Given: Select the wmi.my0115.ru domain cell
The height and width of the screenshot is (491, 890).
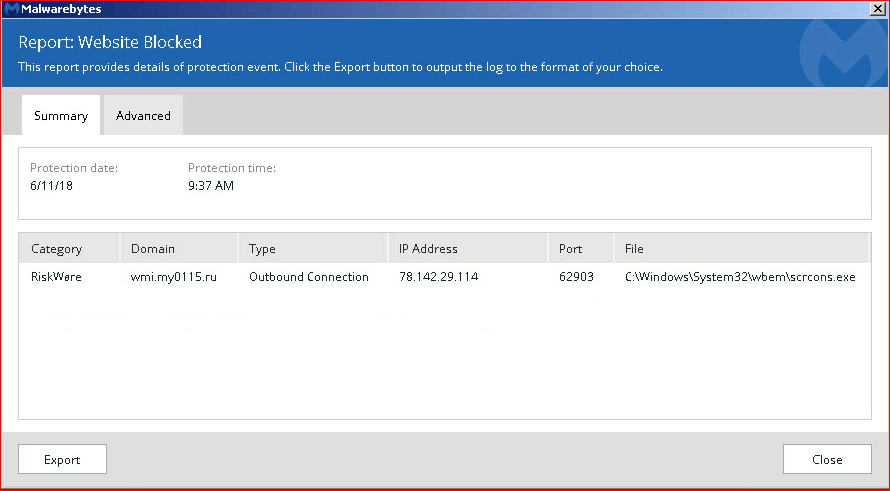Looking at the screenshot, I should [x=174, y=277].
